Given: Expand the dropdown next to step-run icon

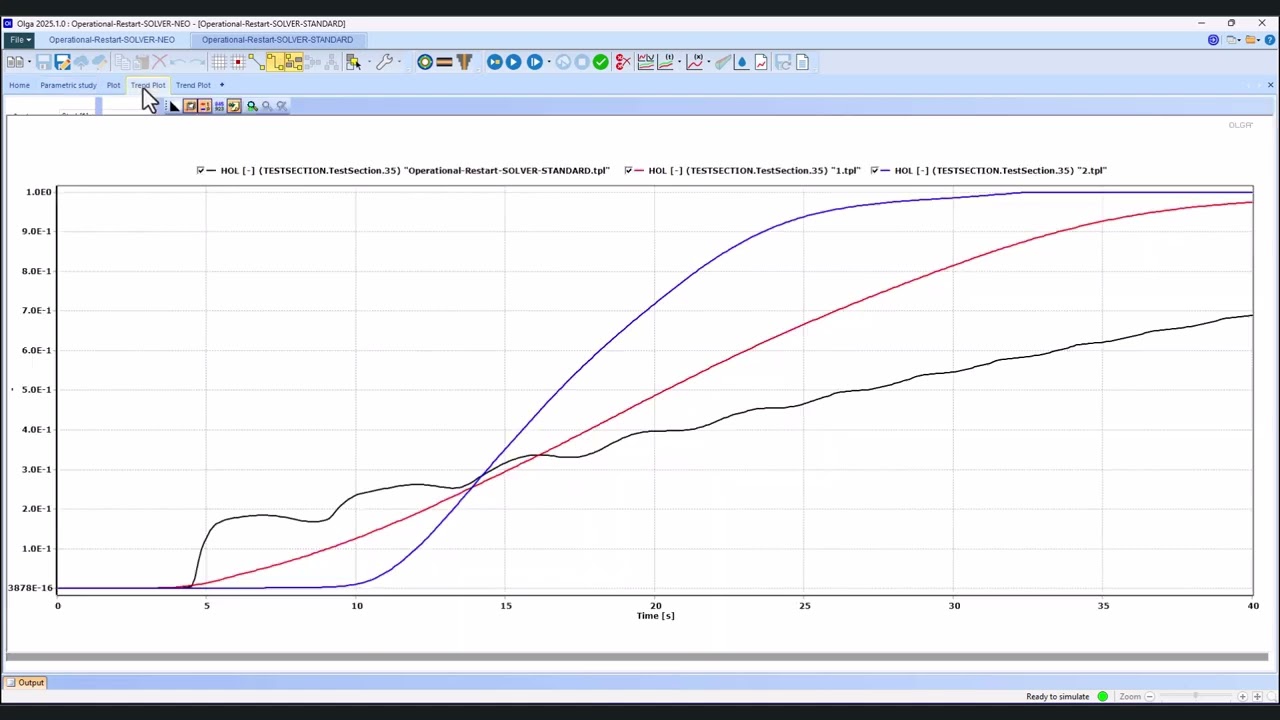Looking at the screenshot, I should [x=549, y=62].
